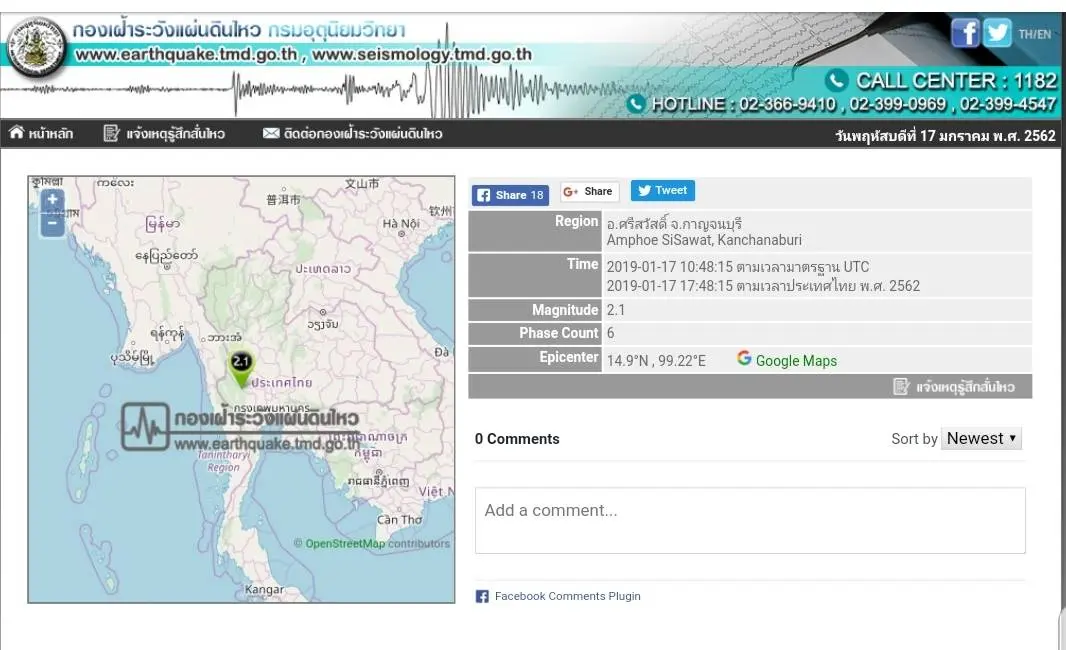Click the Tweet button

(x=662, y=191)
